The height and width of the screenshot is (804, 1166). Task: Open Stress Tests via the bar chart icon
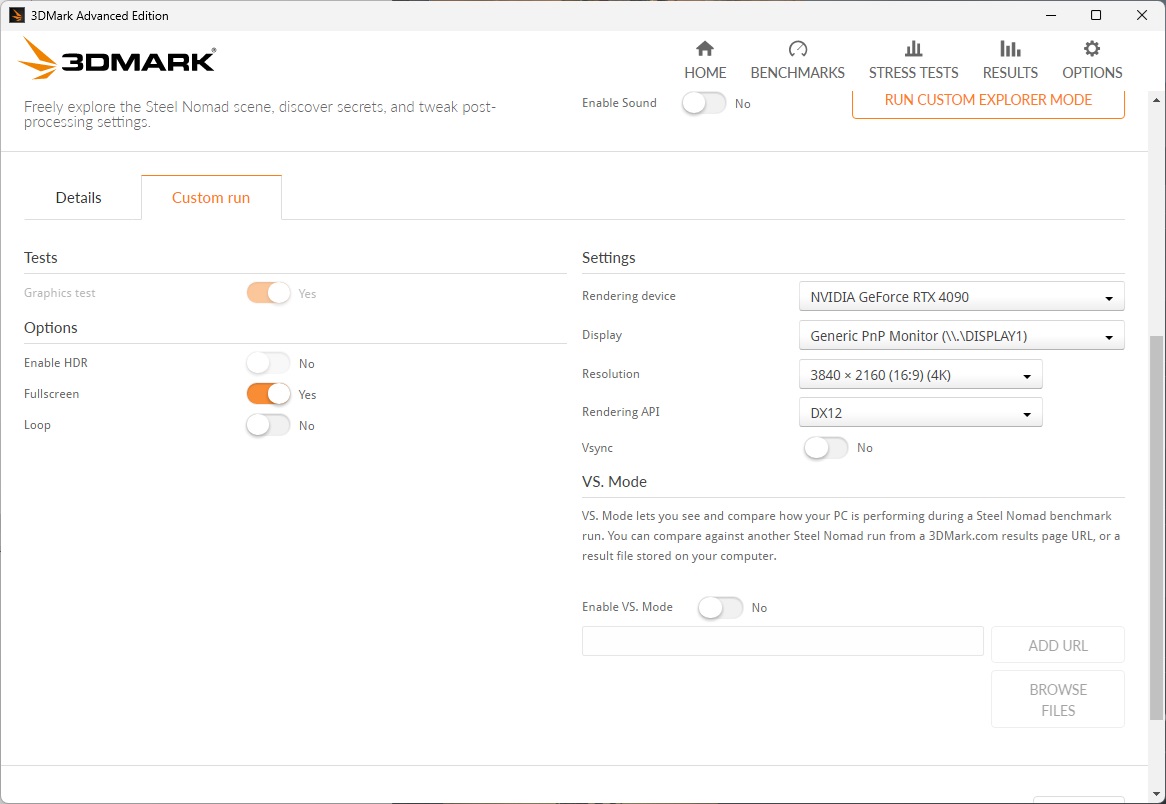[913, 49]
